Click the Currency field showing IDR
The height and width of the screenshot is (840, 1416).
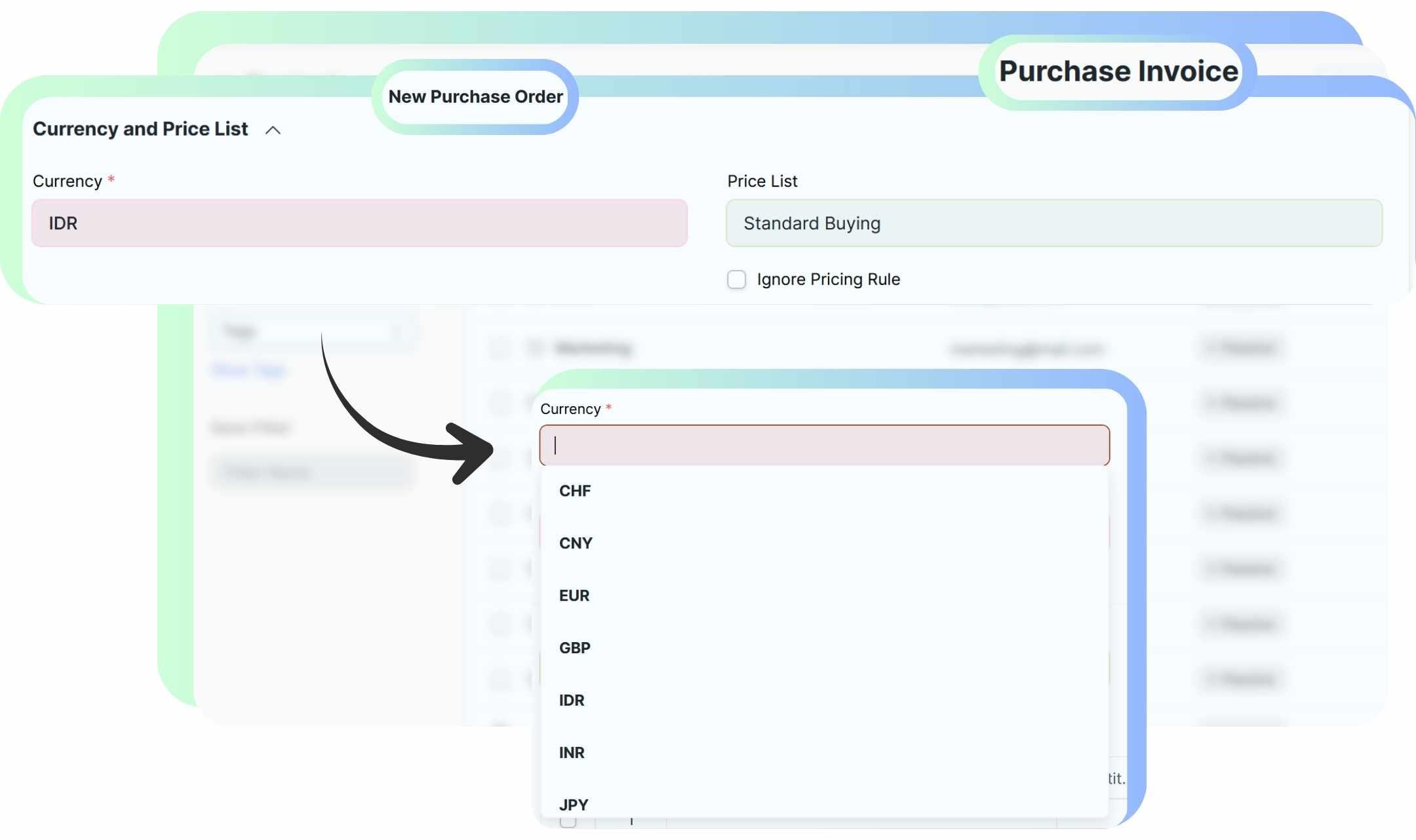click(x=359, y=223)
